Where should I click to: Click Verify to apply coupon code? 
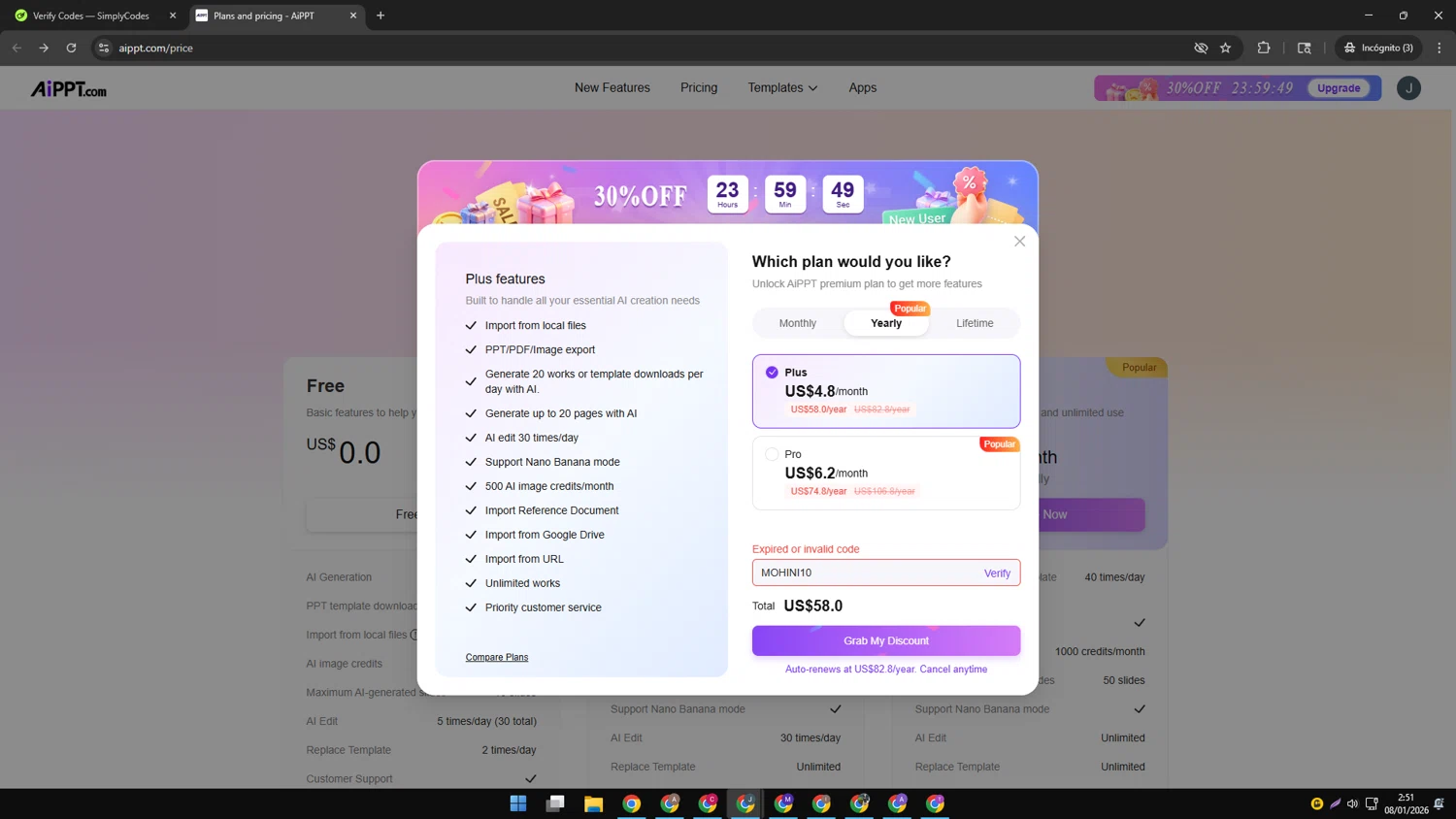[997, 573]
